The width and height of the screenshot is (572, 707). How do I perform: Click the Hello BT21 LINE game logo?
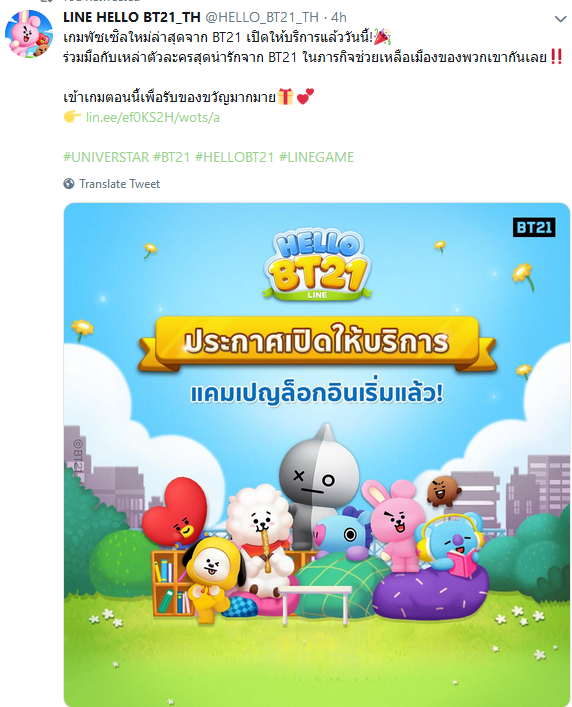pos(317,265)
